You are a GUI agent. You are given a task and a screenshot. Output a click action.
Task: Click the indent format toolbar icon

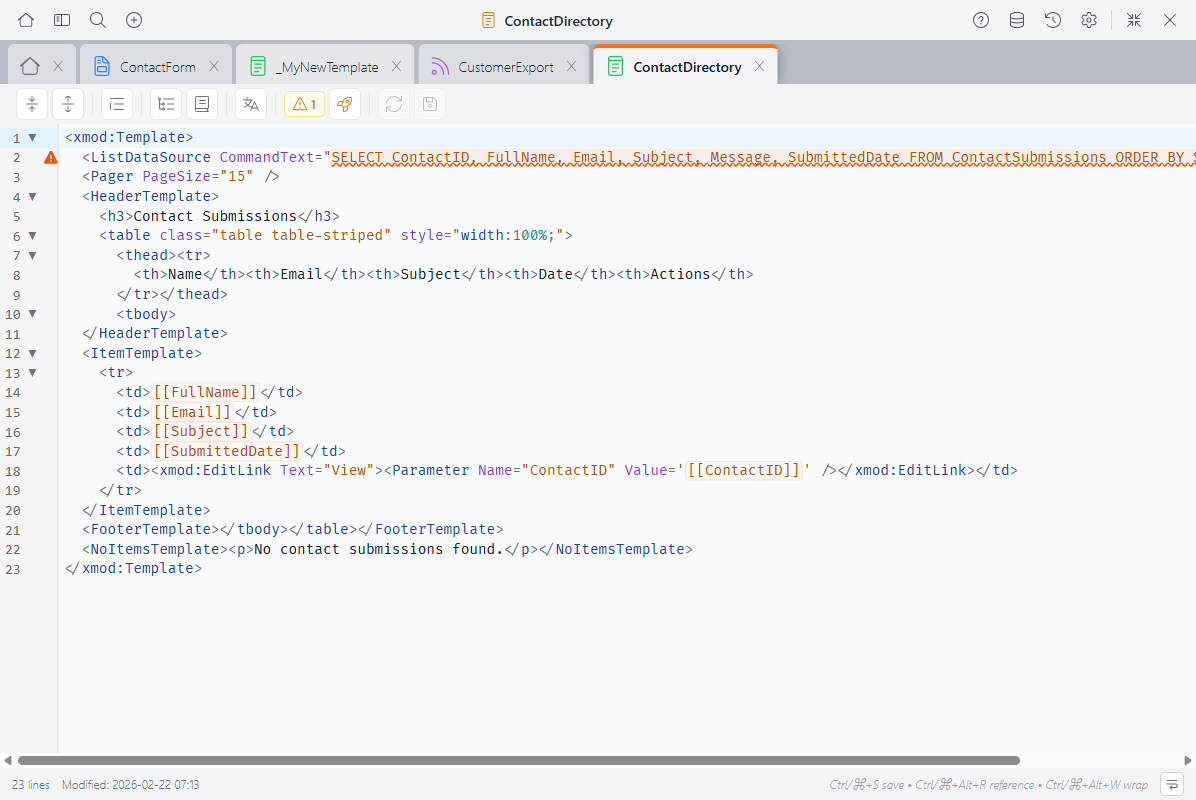(117, 104)
